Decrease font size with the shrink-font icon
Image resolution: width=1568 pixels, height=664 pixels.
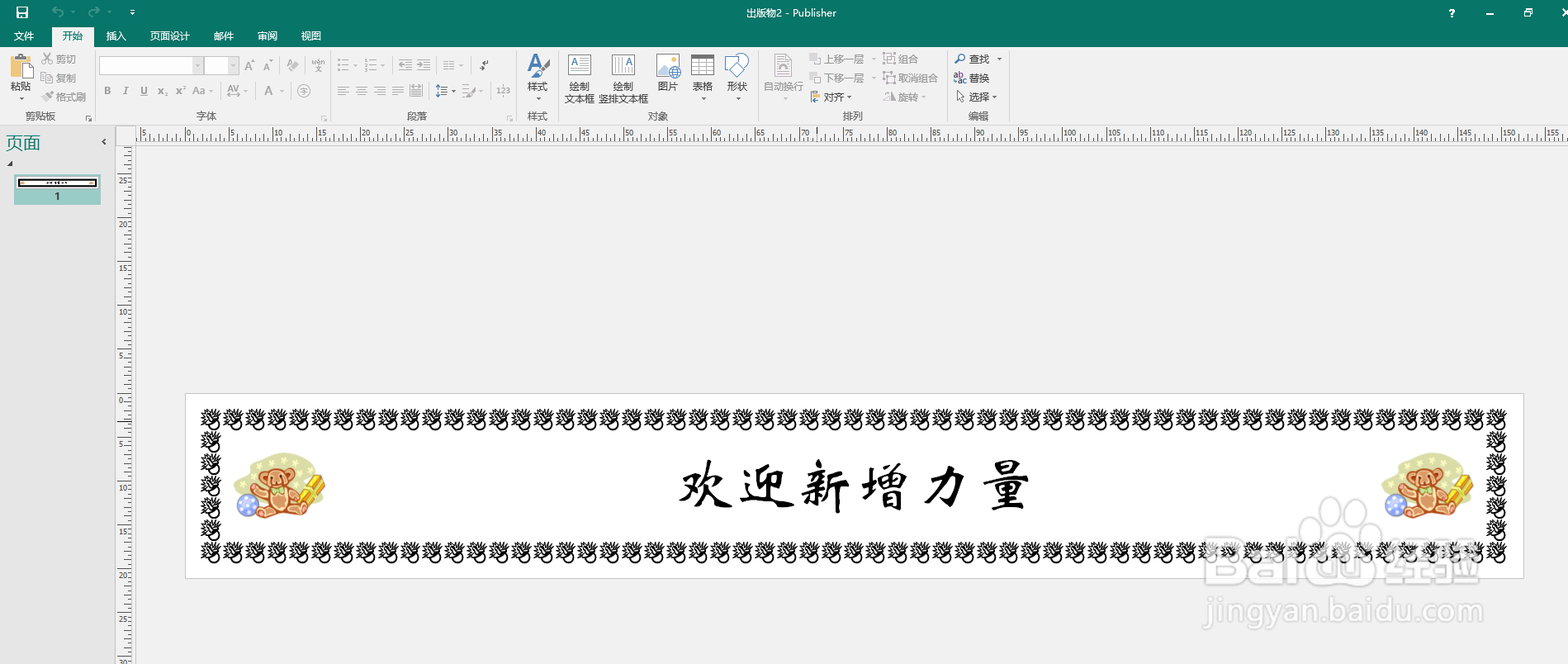point(268,65)
